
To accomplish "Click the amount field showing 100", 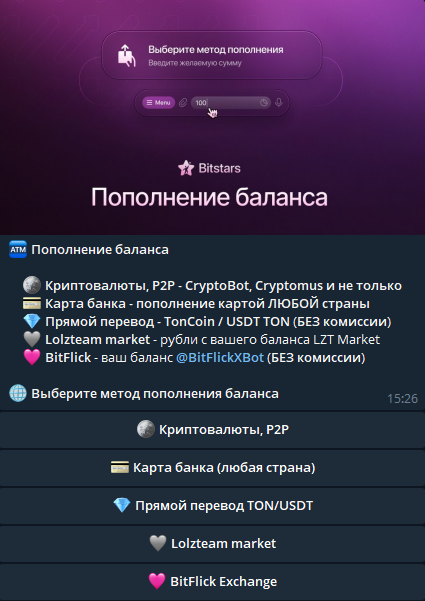I will tap(231, 103).
